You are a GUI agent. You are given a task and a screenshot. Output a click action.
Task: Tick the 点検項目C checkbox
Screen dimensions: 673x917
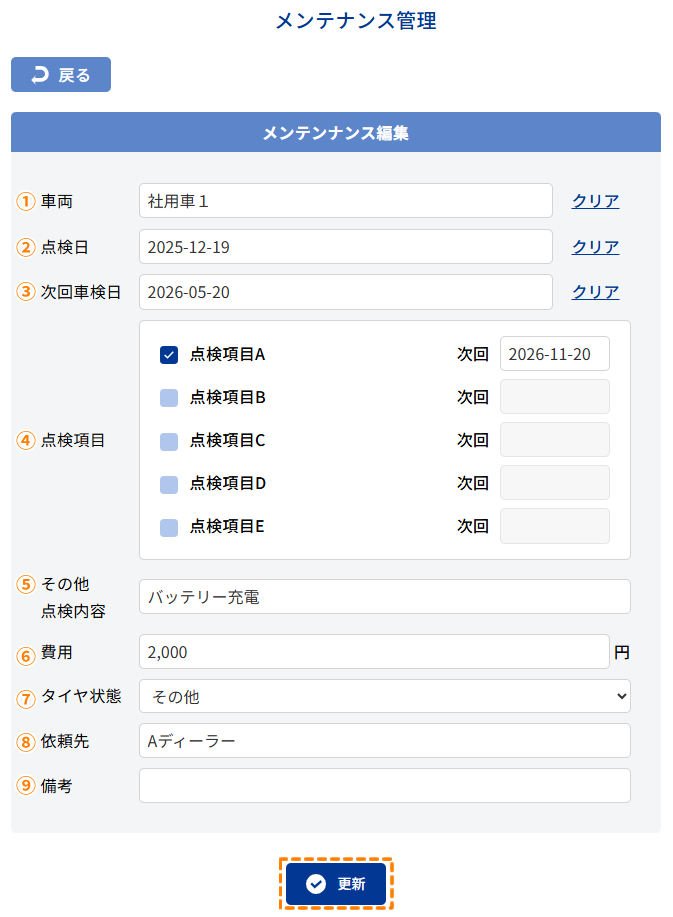pyautogui.click(x=169, y=440)
